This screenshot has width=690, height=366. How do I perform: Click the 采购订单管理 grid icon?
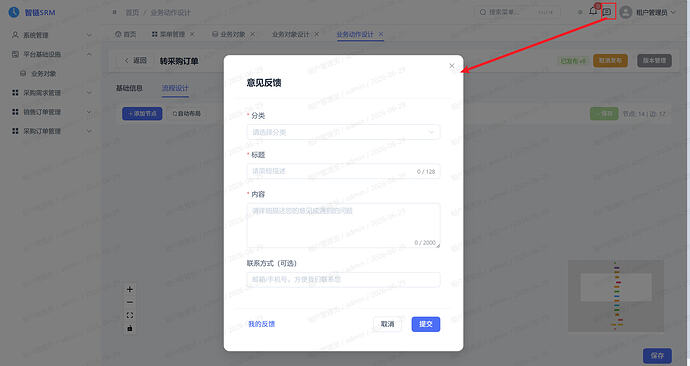point(15,131)
